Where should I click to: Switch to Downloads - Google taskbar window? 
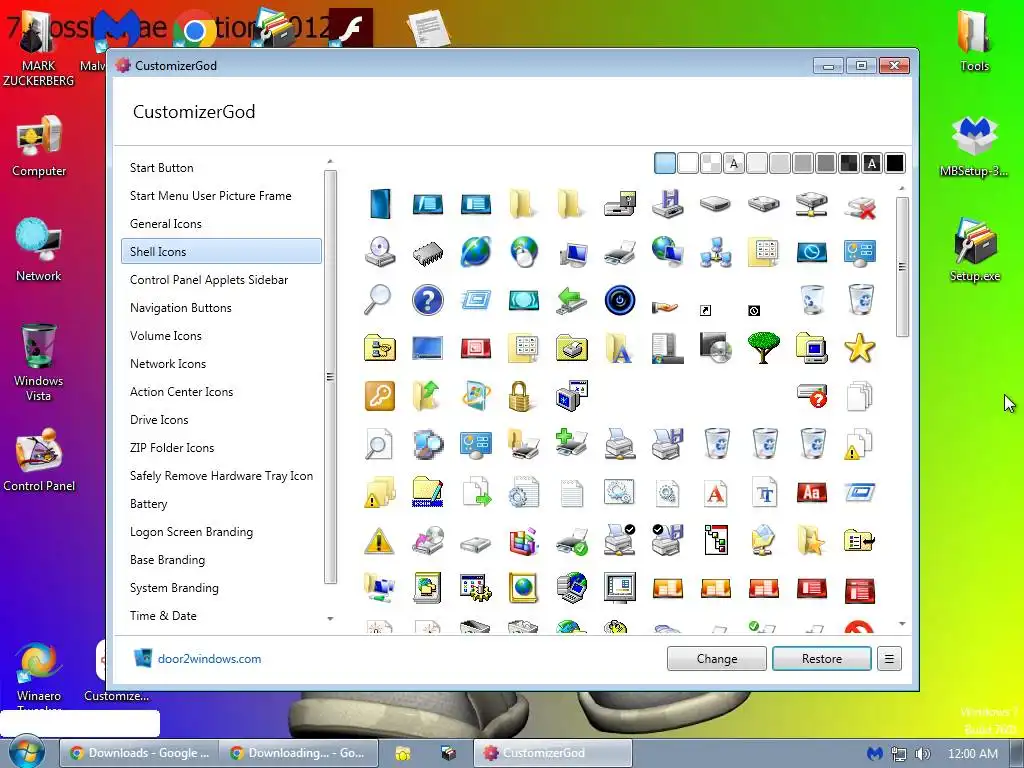click(x=138, y=753)
